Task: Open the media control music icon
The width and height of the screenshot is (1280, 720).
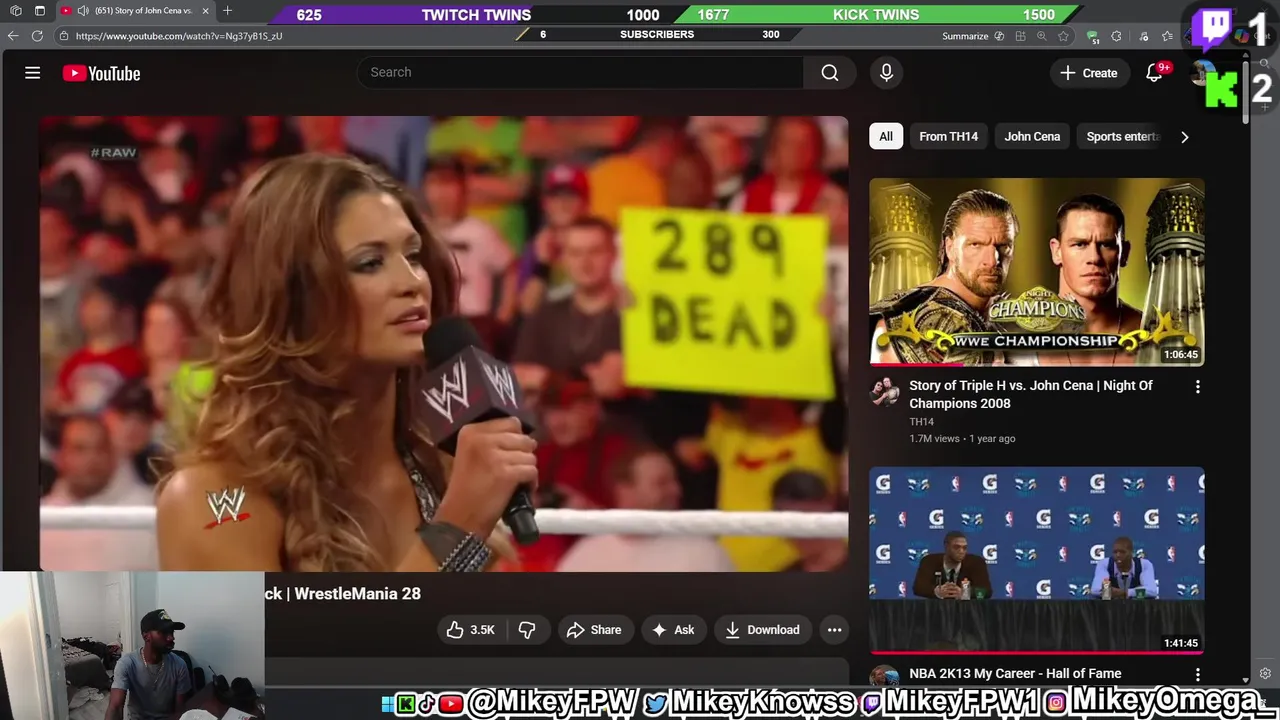Action: 1143,36
